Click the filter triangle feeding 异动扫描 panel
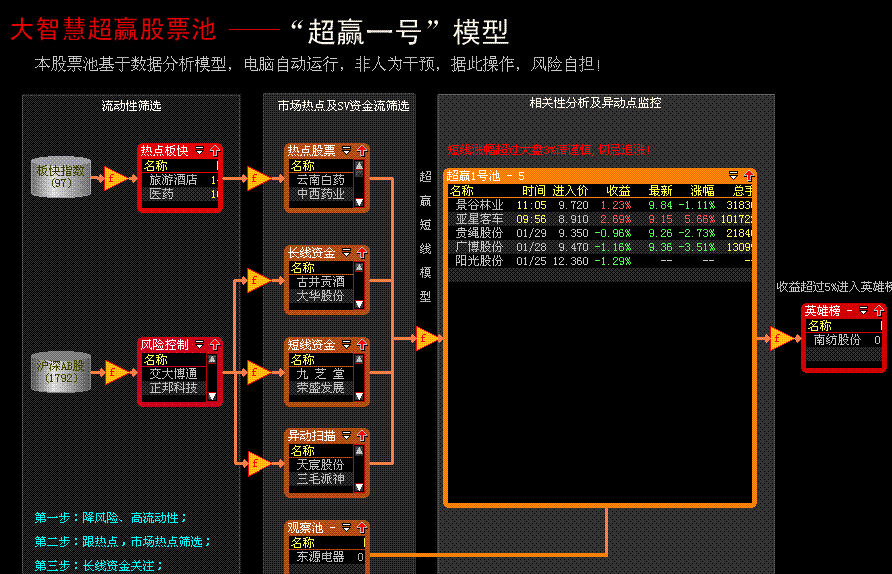Viewport: 892px width, 574px height. tap(258, 464)
